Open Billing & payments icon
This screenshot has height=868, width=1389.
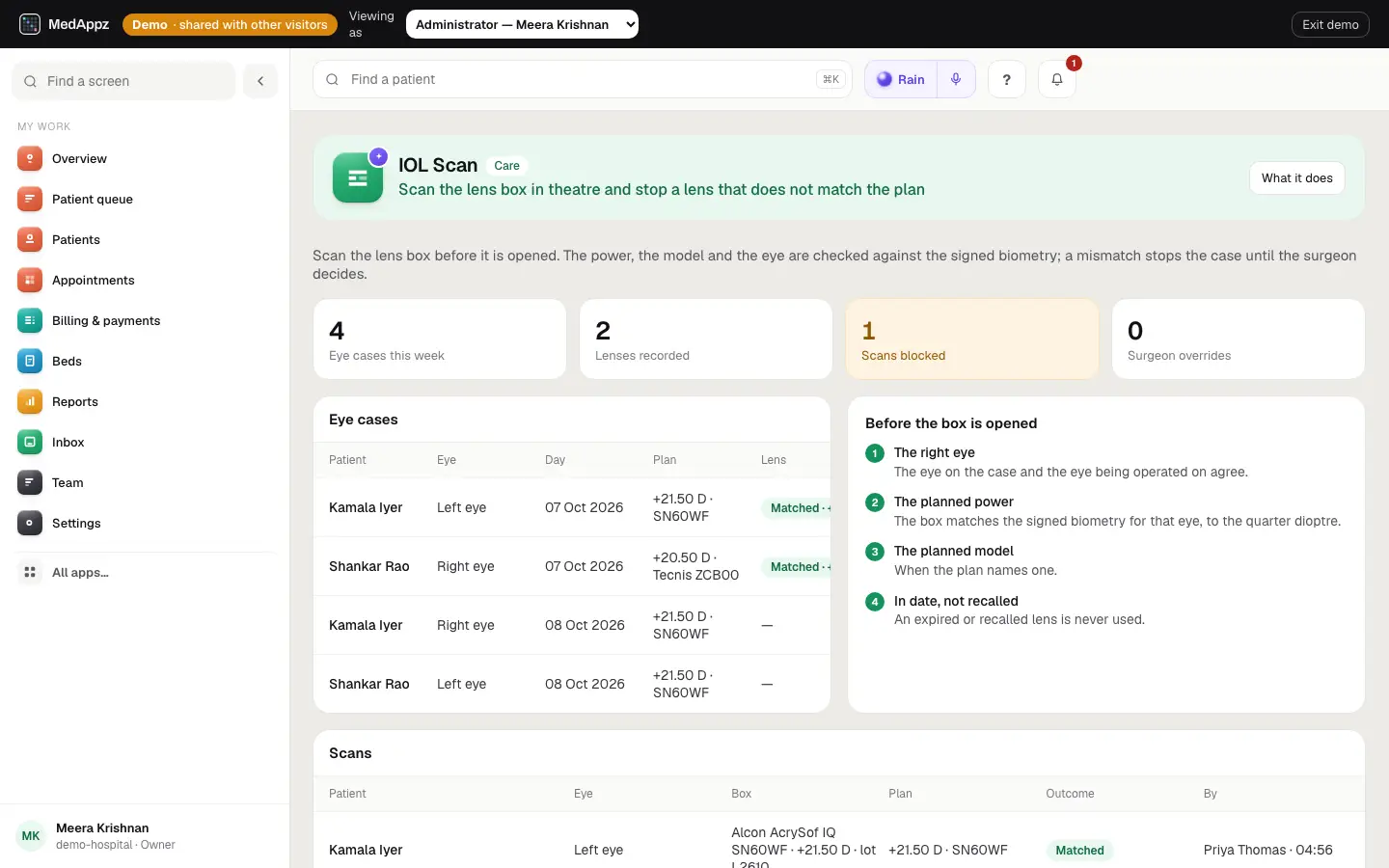point(30,321)
